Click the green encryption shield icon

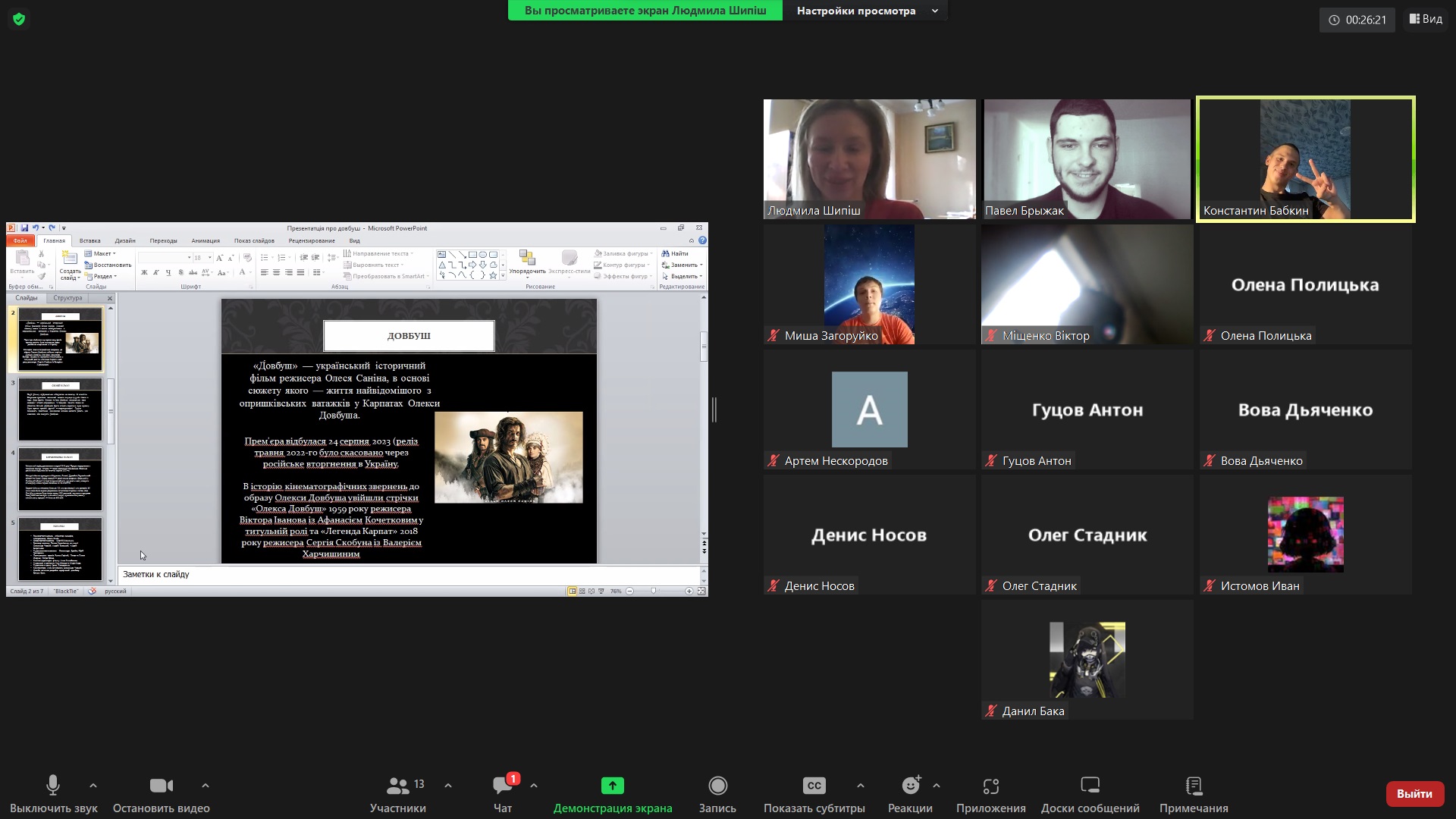click(19, 19)
